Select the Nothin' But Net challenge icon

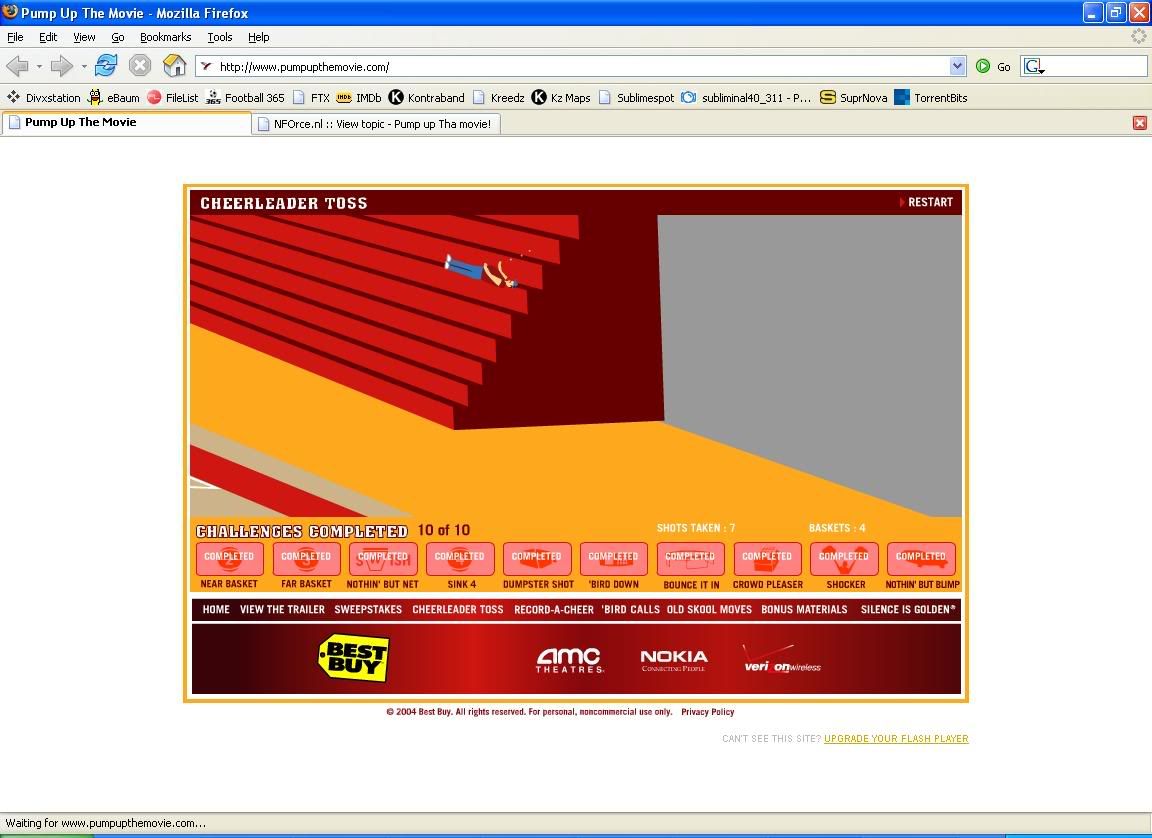point(383,559)
